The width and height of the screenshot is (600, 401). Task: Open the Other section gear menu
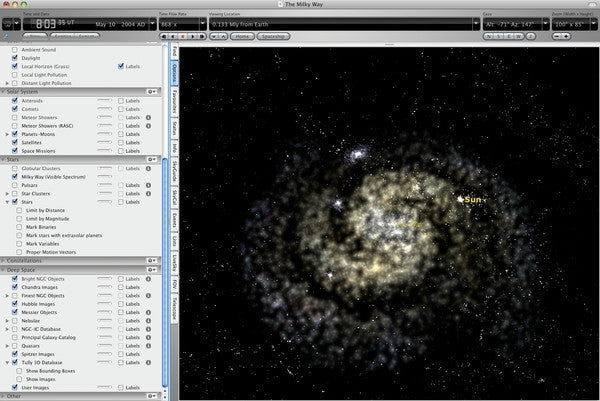tap(152, 396)
